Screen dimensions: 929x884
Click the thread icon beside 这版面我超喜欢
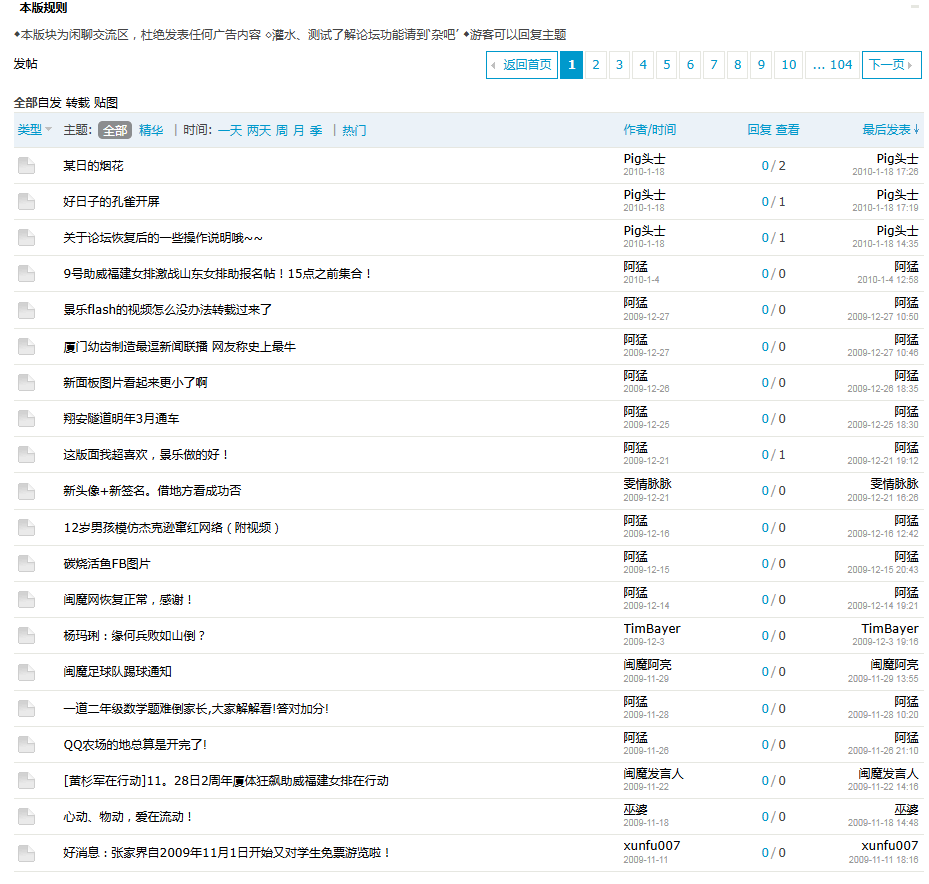[x=26, y=454]
